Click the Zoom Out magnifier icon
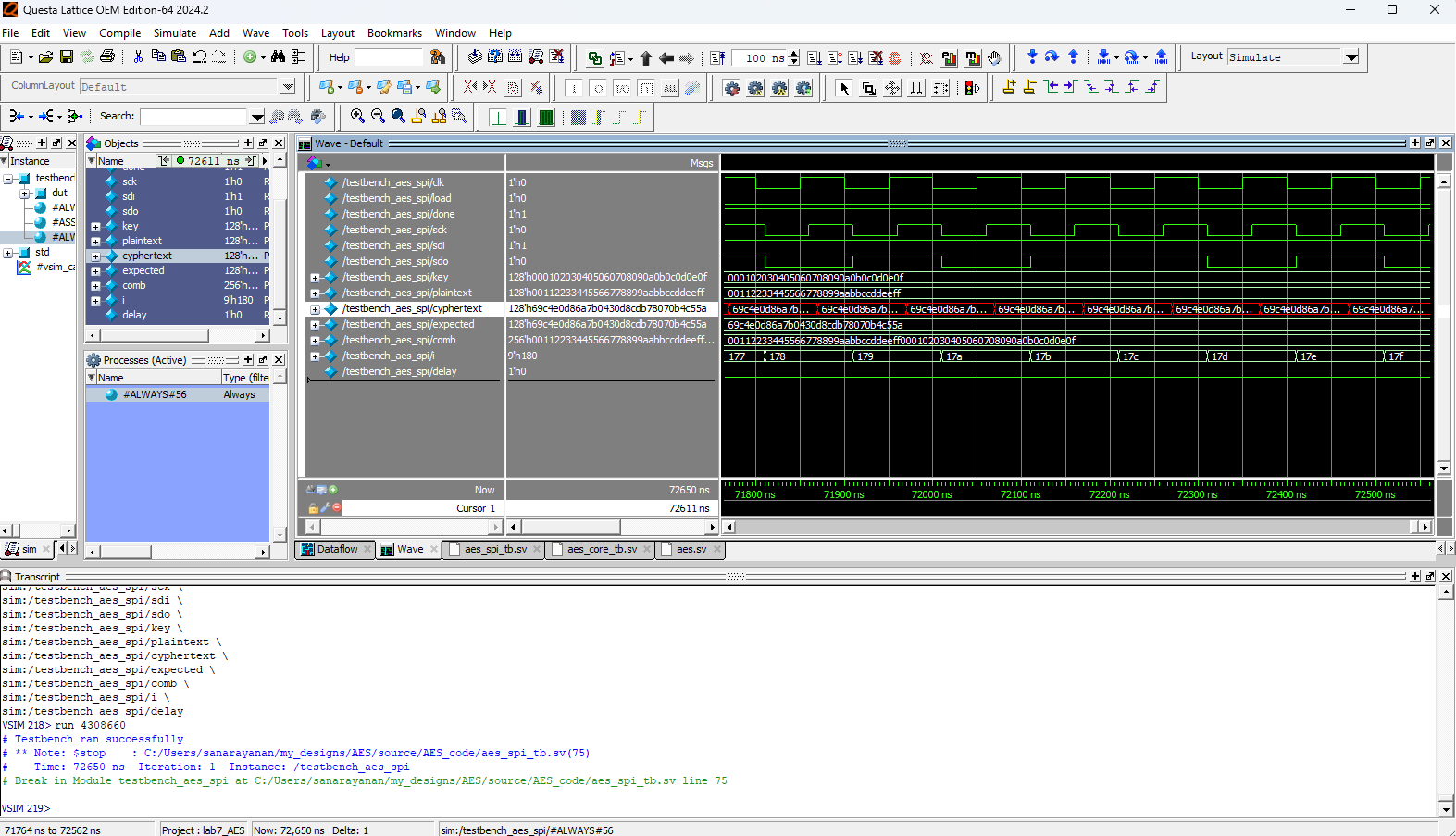This screenshot has height=836, width=1456. click(x=378, y=116)
